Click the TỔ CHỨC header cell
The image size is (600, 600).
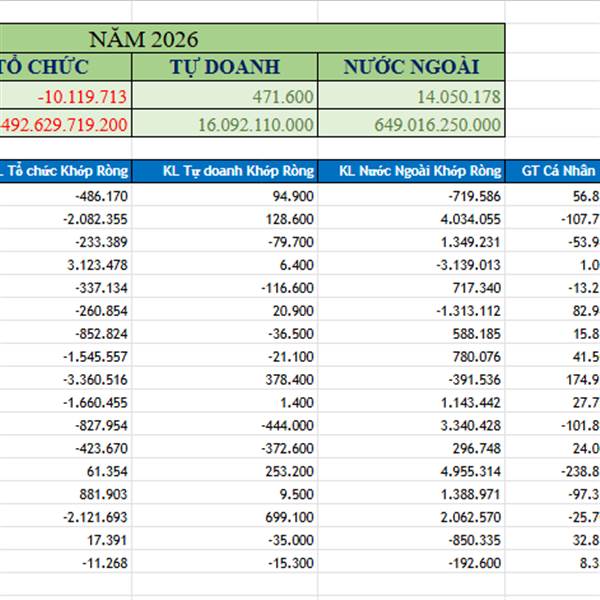click(65, 68)
